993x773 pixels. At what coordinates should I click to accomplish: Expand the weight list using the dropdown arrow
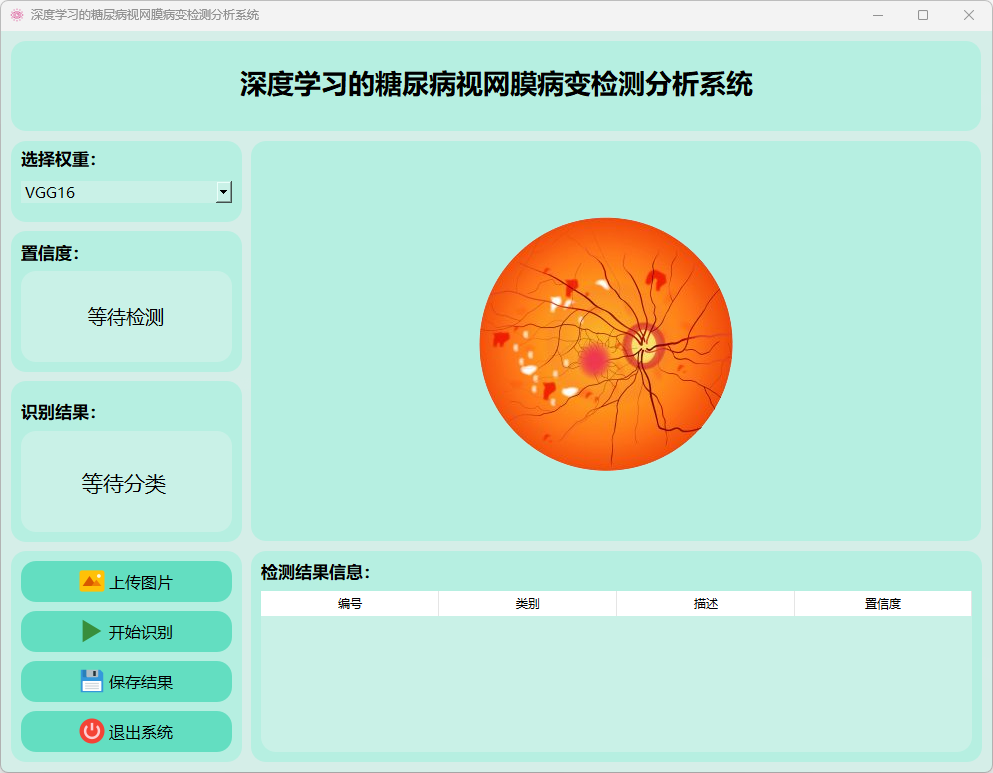(224, 192)
